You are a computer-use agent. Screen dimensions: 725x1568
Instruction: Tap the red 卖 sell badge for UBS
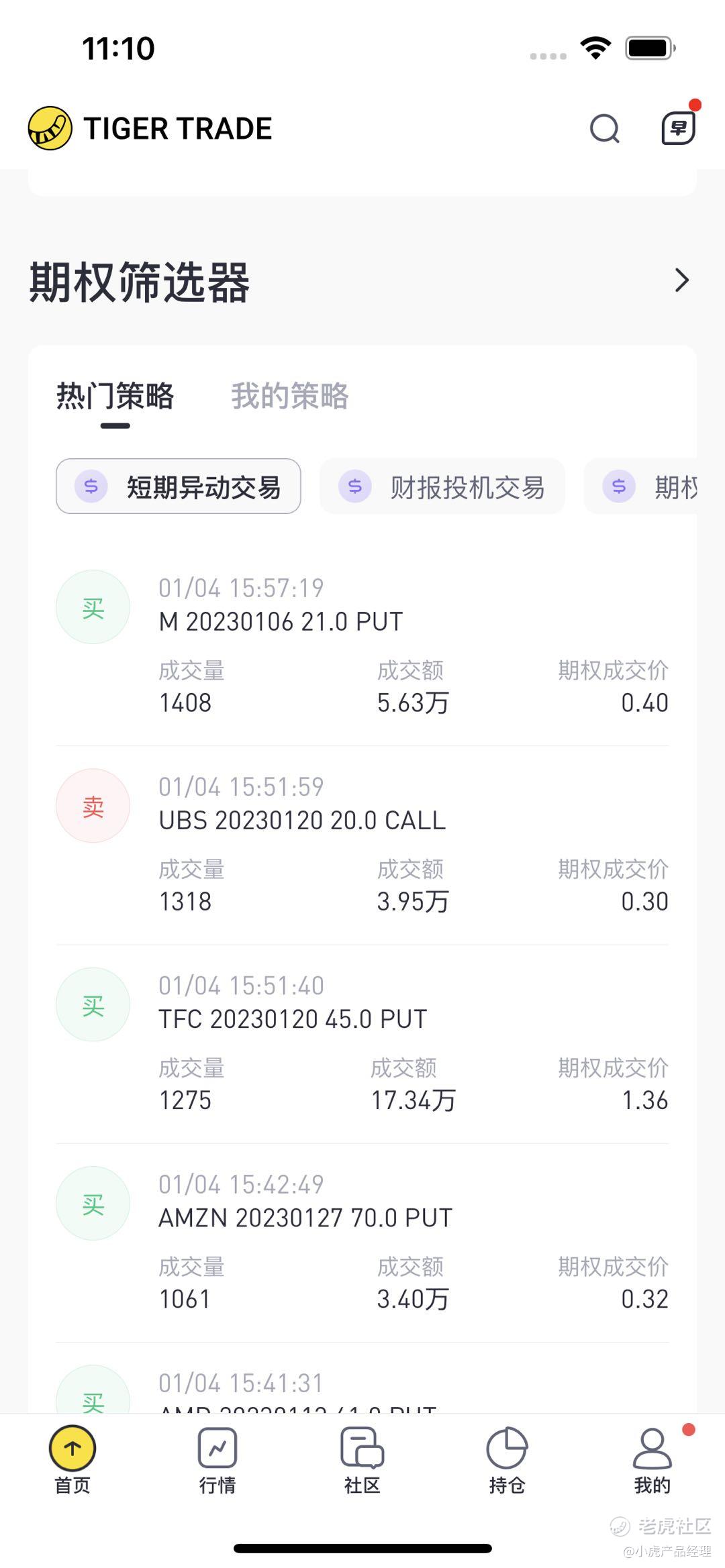click(93, 806)
